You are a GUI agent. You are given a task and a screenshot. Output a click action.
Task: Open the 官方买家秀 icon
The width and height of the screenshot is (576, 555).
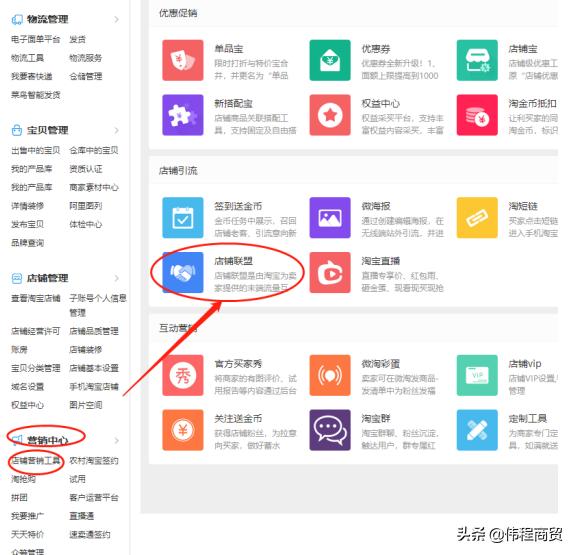click(x=183, y=375)
